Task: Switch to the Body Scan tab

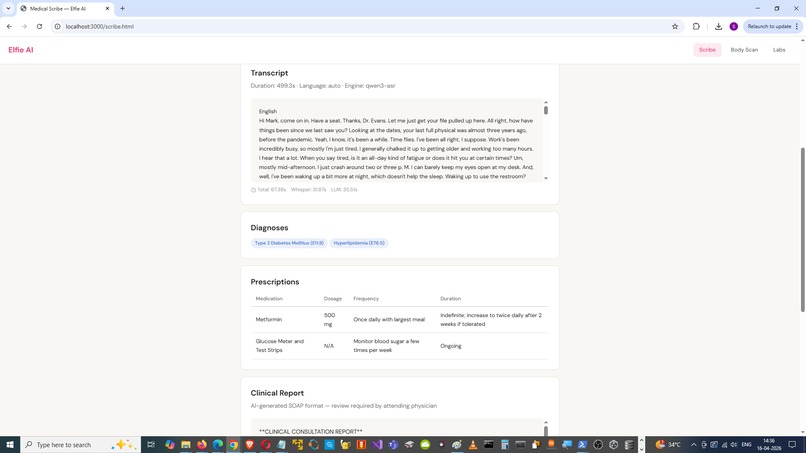Action: tap(744, 50)
